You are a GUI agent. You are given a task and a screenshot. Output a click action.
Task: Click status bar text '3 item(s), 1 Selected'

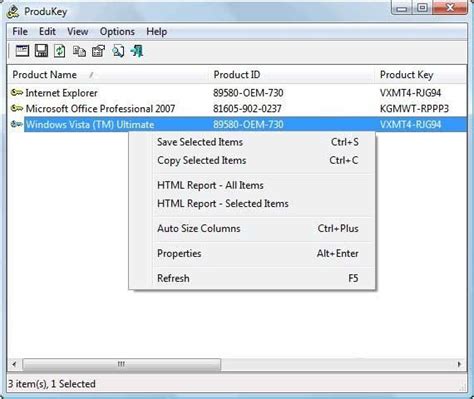click(52, 384)
